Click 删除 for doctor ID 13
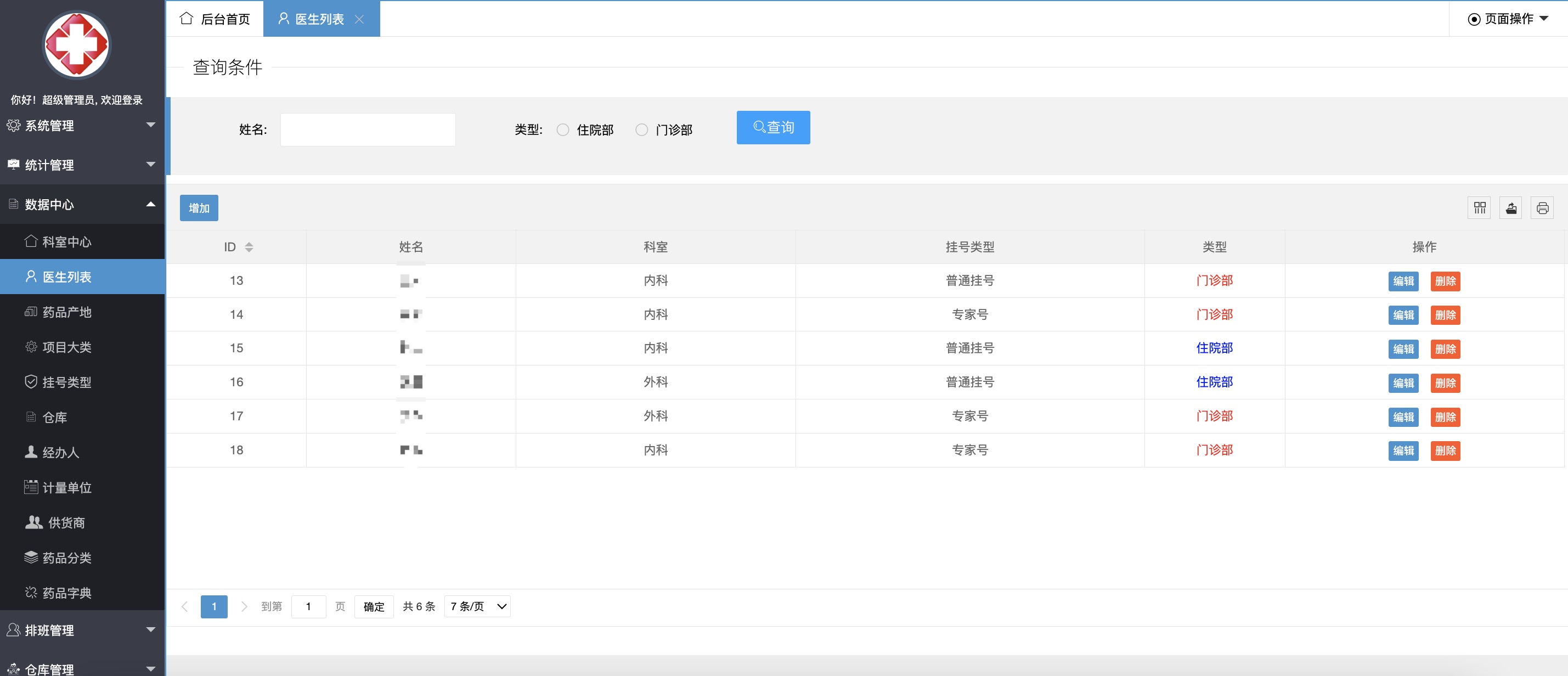 (x=1445, y=281)
